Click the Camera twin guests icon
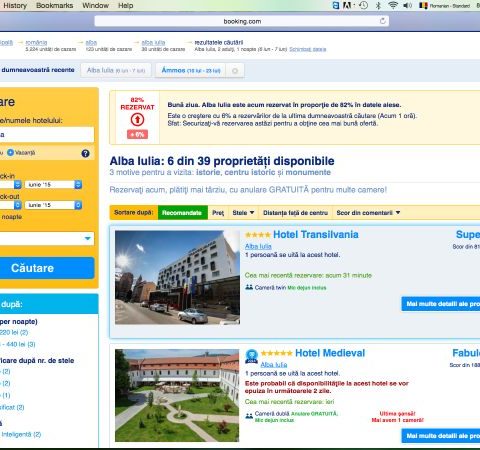 [249, 287]
